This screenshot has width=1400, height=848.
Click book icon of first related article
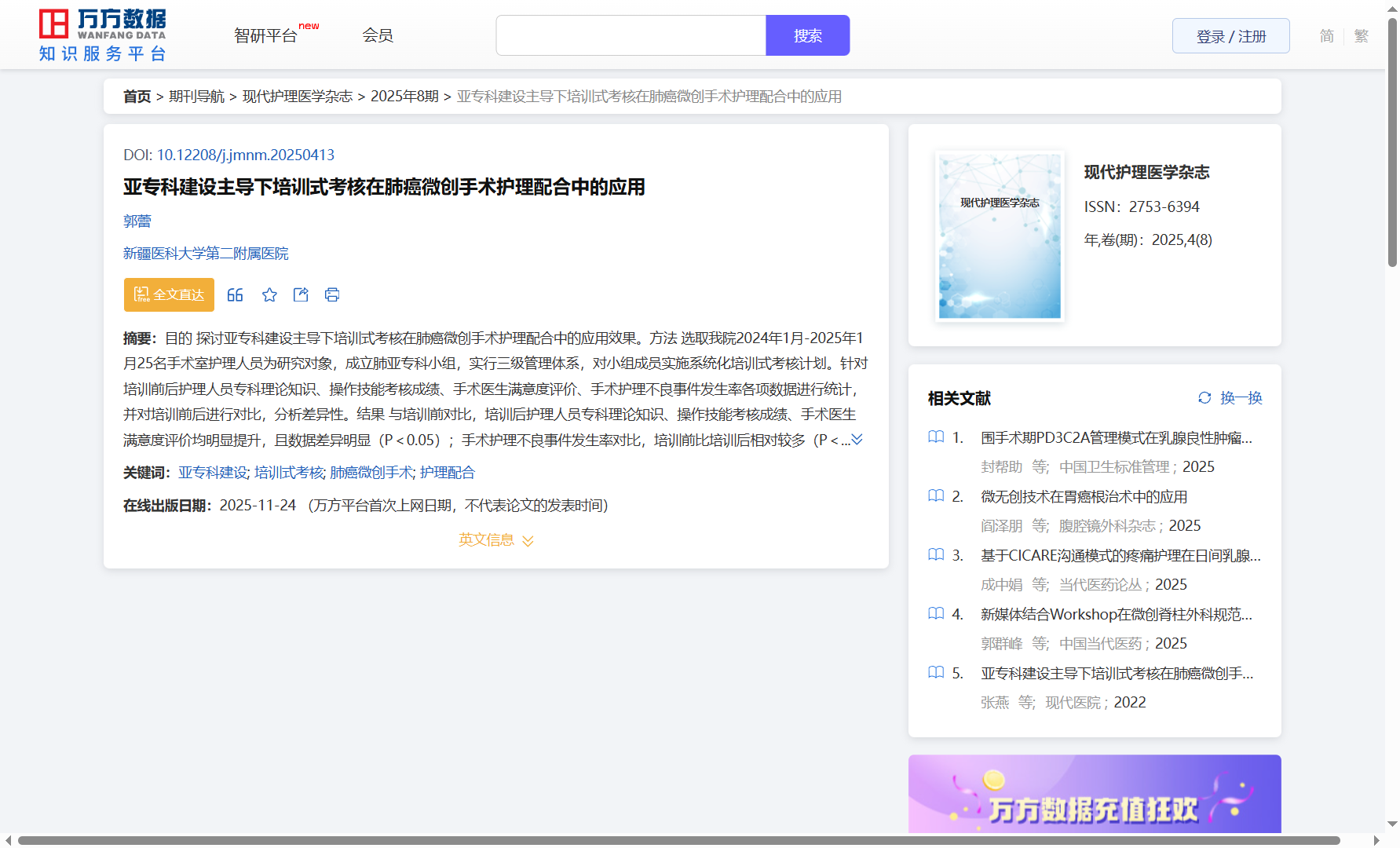(936, 437)
